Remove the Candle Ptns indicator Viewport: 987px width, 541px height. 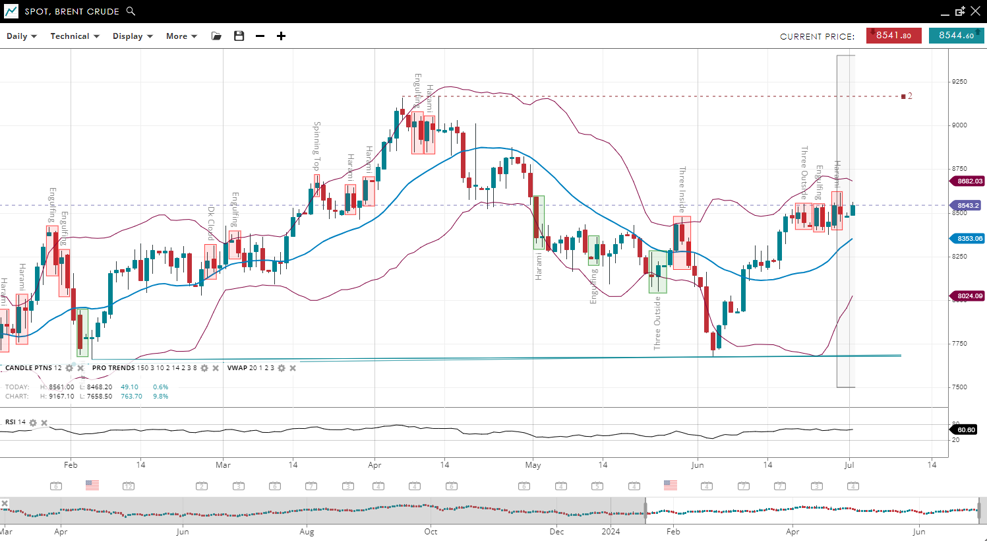81,368
